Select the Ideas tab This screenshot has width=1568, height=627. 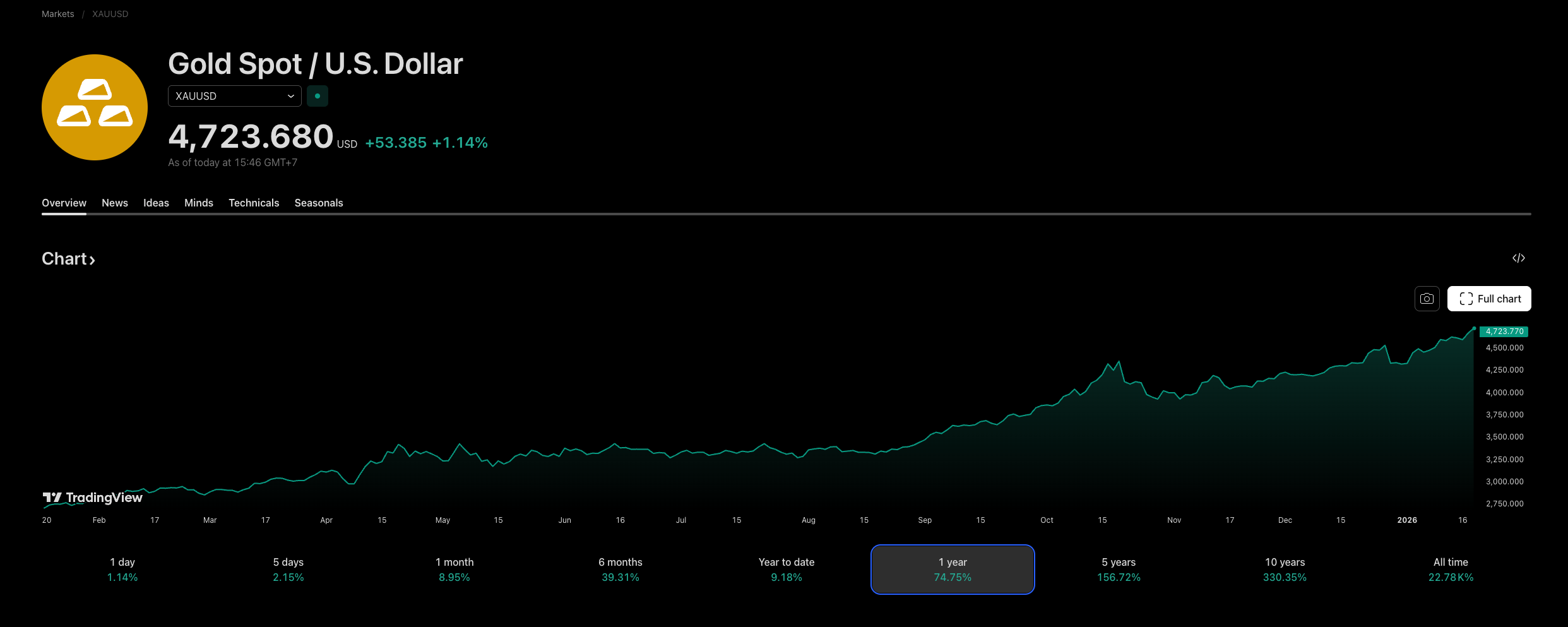[x=156, y=203]
